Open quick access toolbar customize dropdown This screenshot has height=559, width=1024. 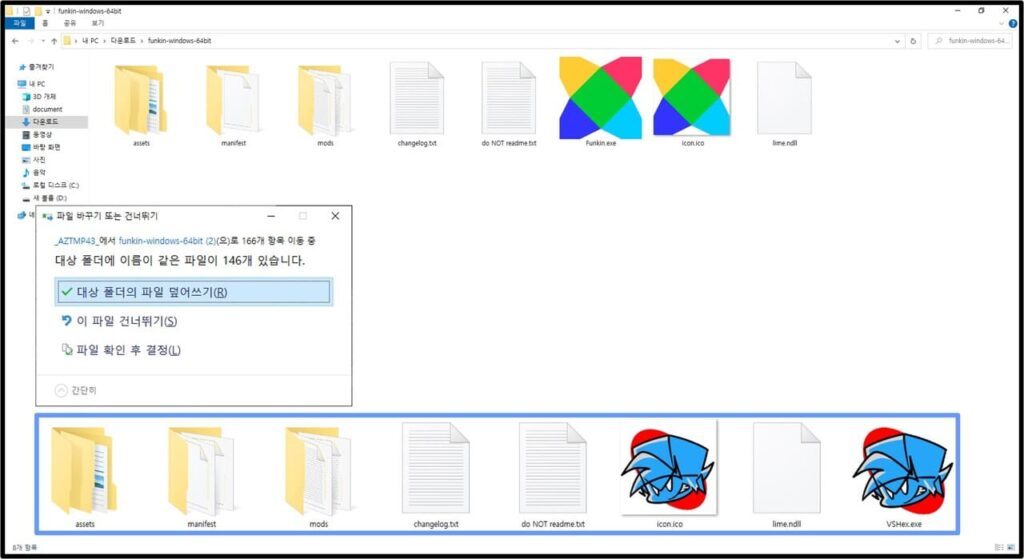click(48, 11)
